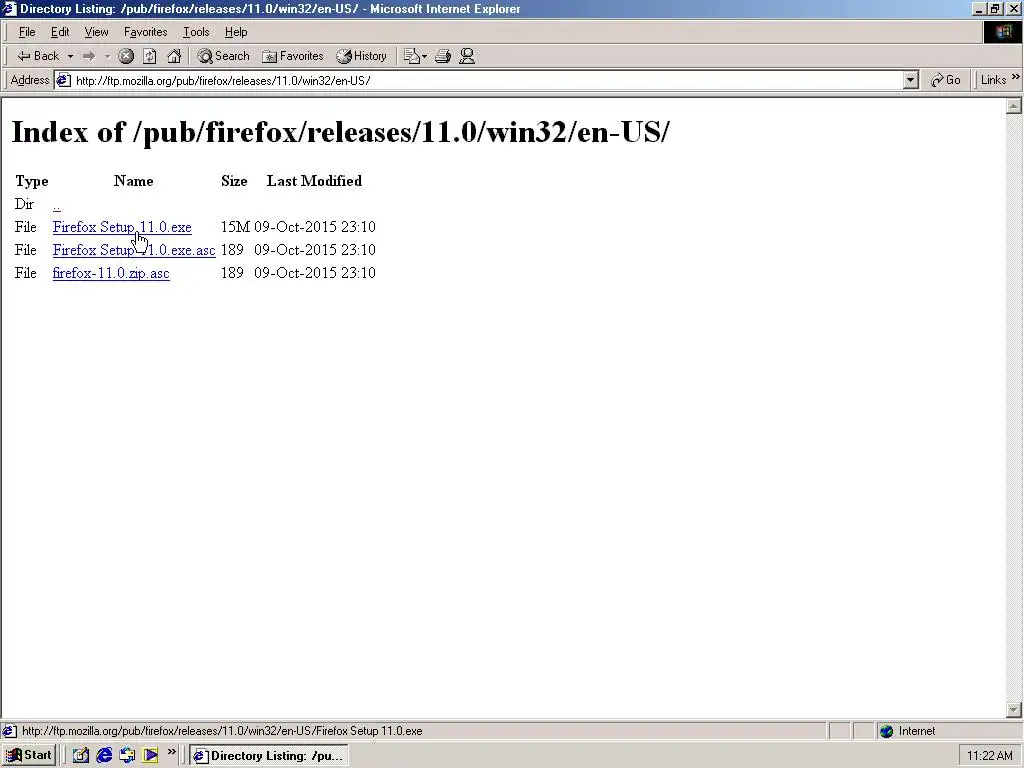Open the Favorites menu

pyautogui.click(x=146, y=32)
